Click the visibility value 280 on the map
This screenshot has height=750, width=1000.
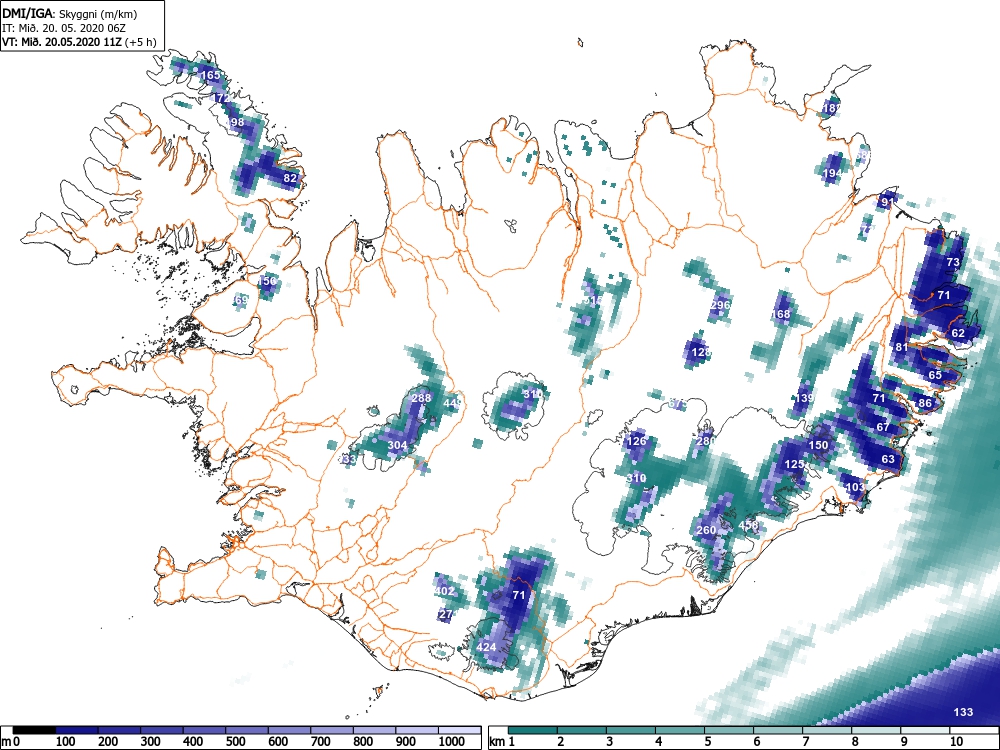(x=705, y=441)
